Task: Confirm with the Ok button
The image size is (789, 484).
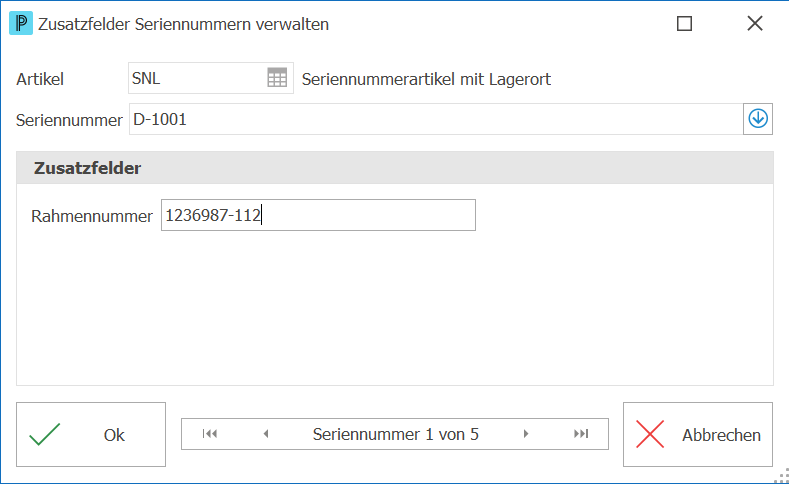Action: pyautogui.click(x=91, y=434)
